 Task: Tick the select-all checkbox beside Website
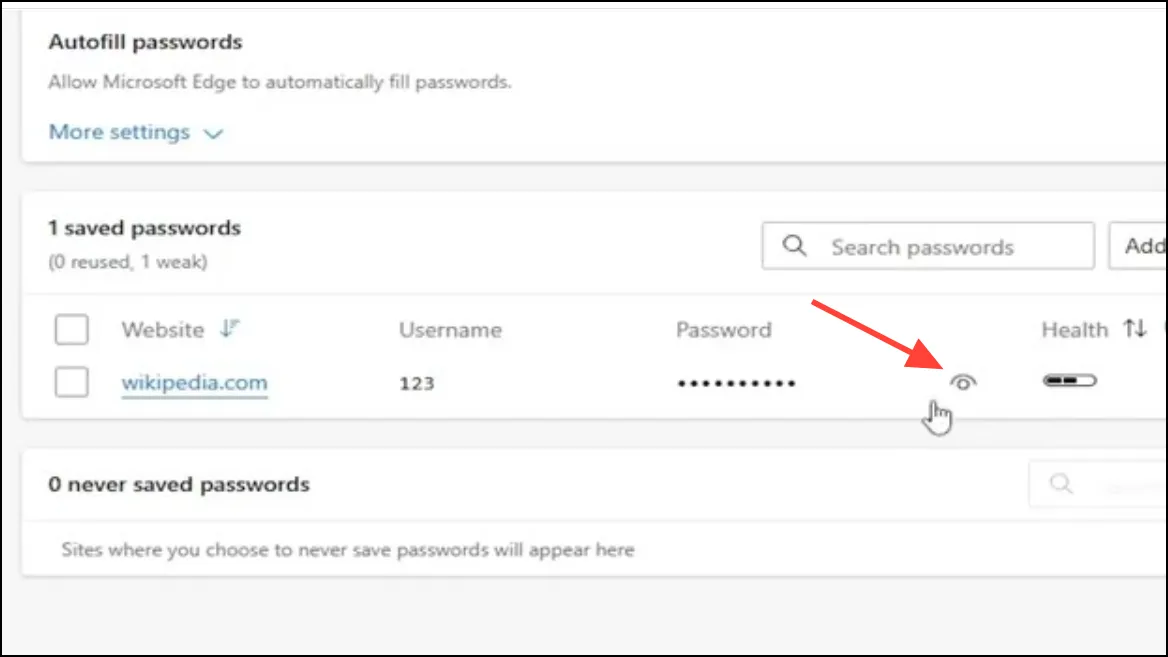pos(72,329)
